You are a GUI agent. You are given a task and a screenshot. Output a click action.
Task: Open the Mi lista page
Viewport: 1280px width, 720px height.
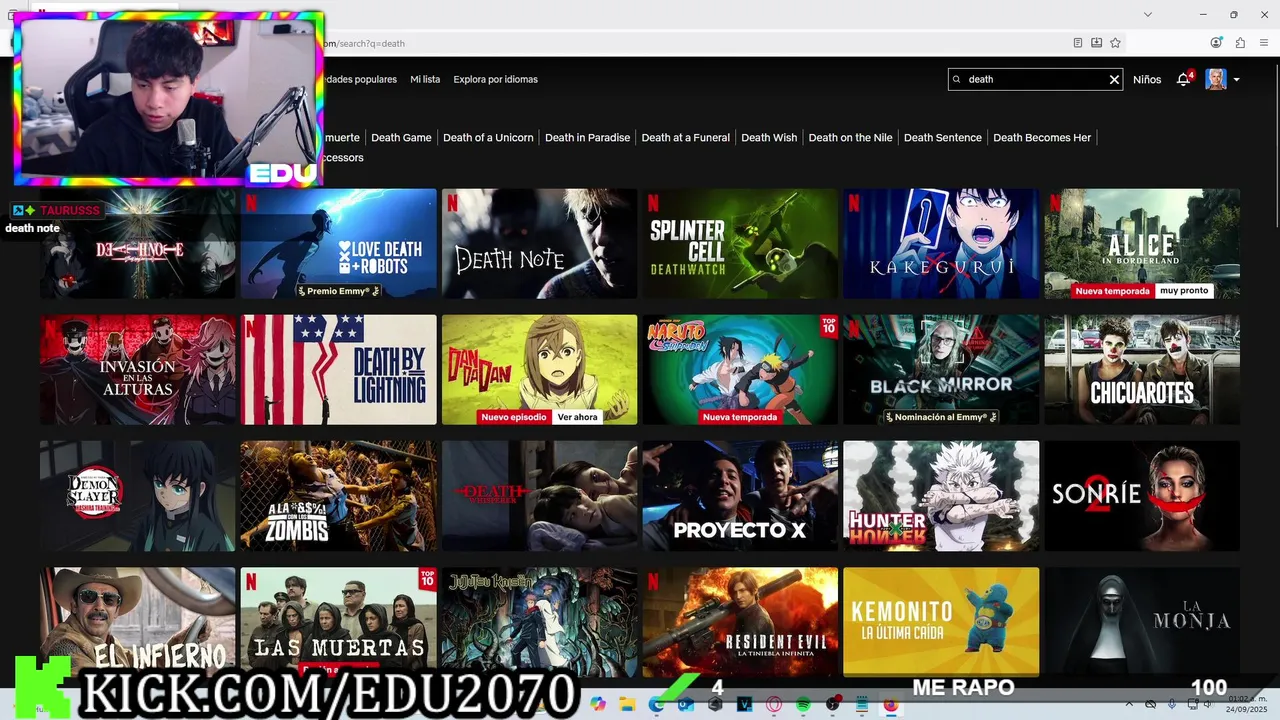coord(425,79)
